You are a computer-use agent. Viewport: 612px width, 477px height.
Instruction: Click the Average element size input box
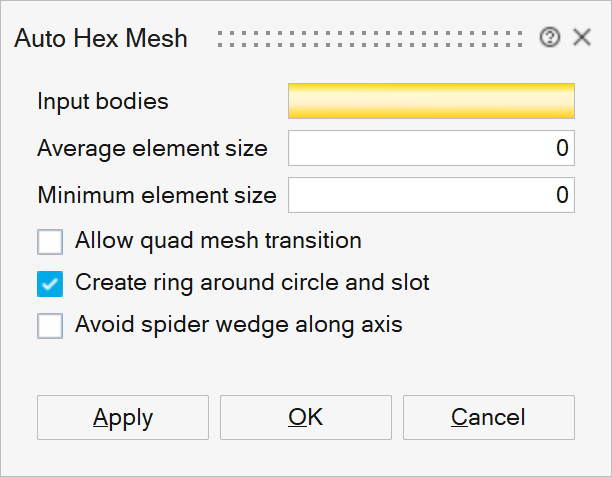click(431, 148)
